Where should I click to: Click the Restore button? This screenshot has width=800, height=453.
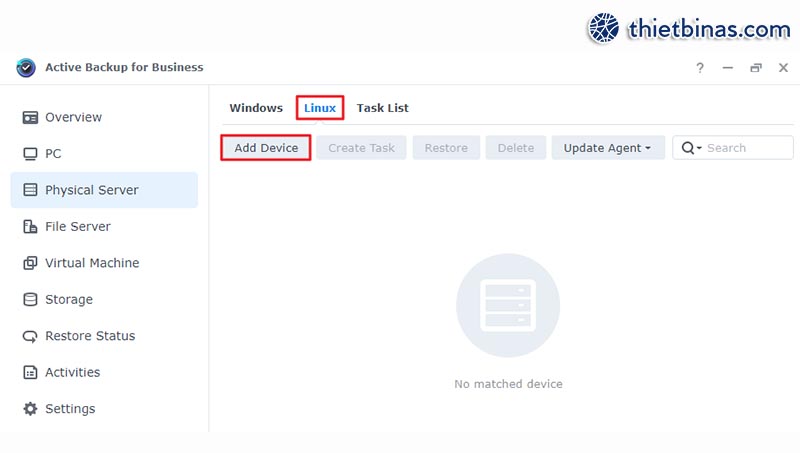446,148
